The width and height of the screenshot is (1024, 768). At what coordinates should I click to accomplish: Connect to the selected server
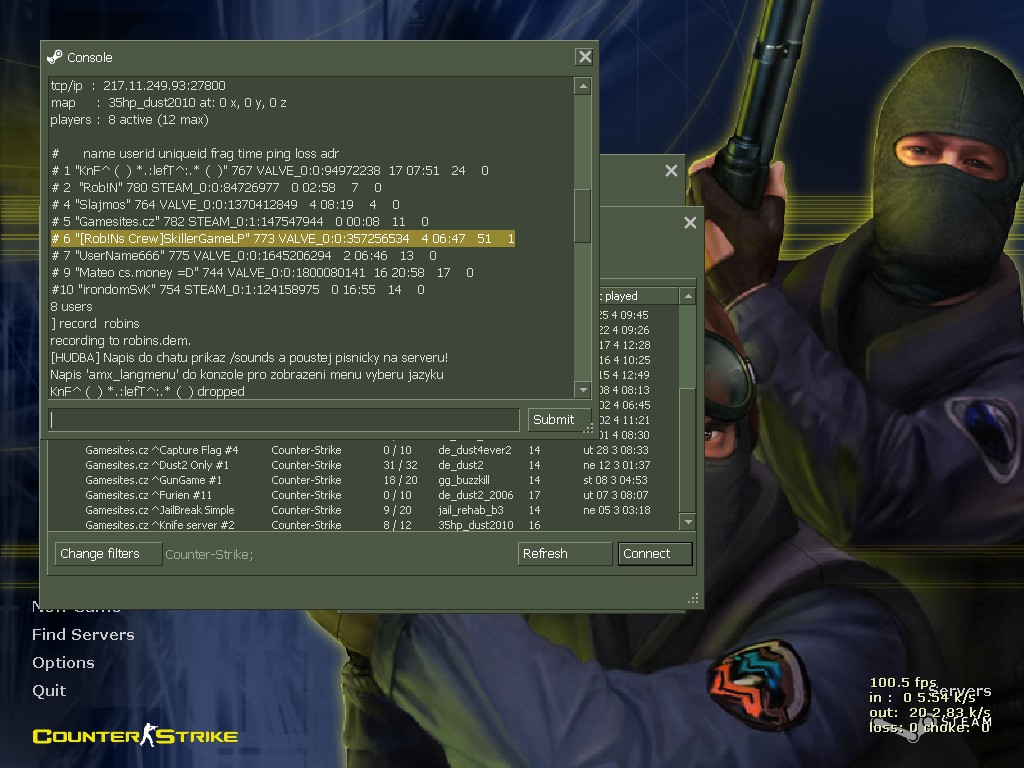tap(655, 554)
